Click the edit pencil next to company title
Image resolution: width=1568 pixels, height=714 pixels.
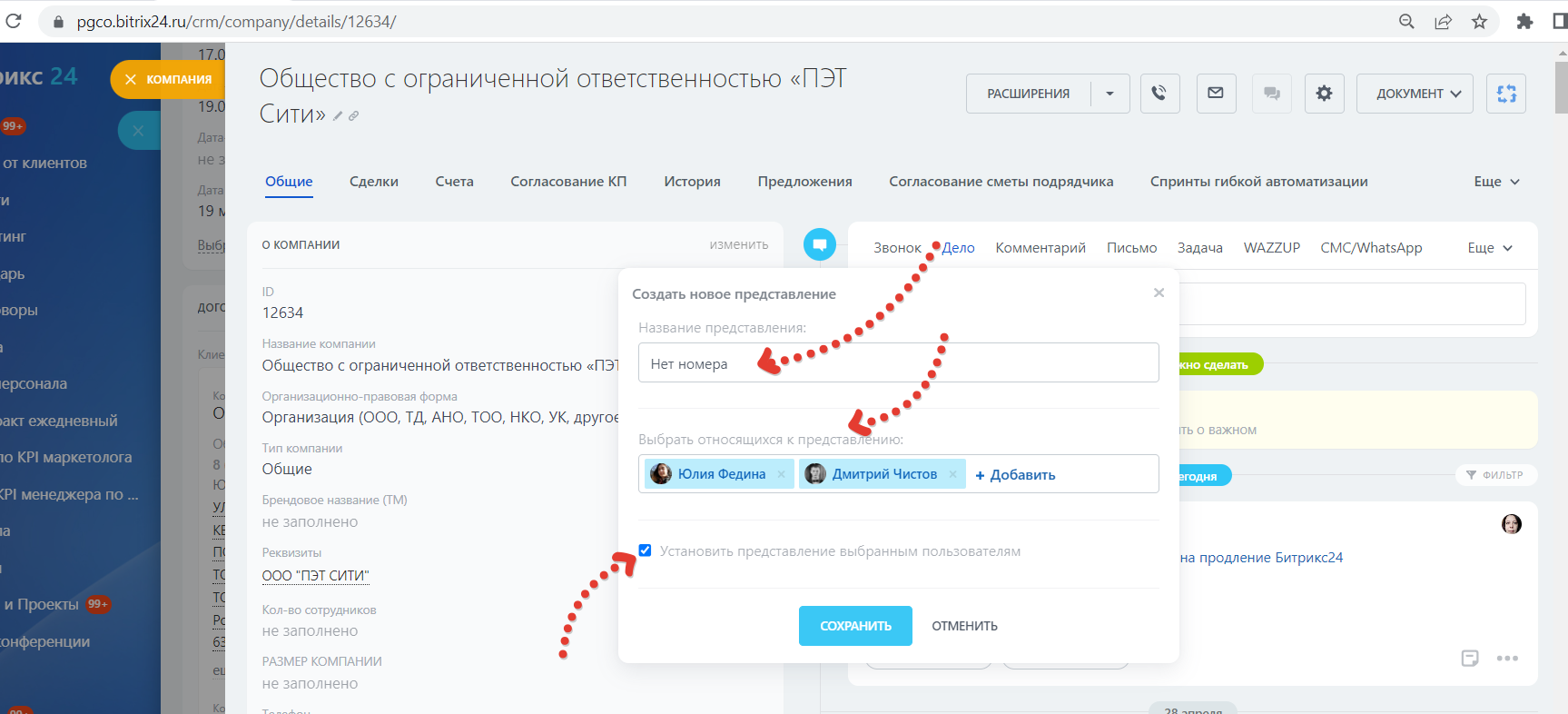click(338, 116)
